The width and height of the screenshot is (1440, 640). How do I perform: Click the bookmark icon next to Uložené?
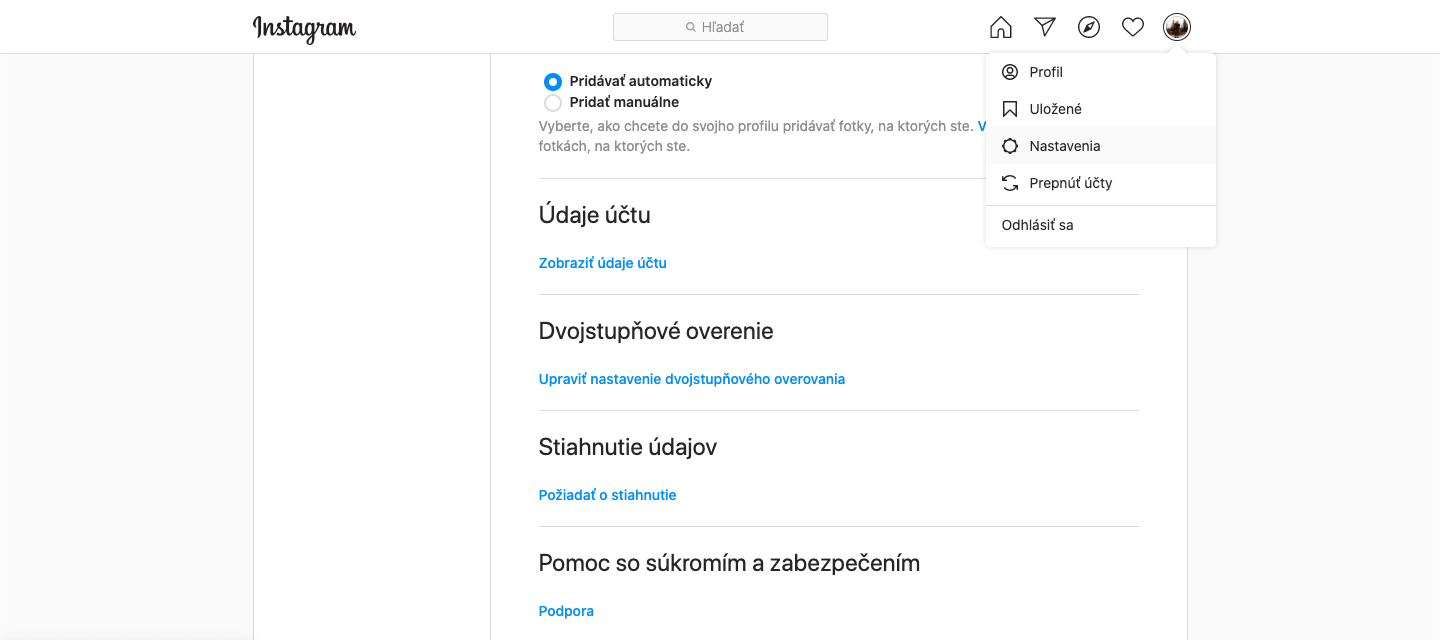click(x=1010, y=109)
